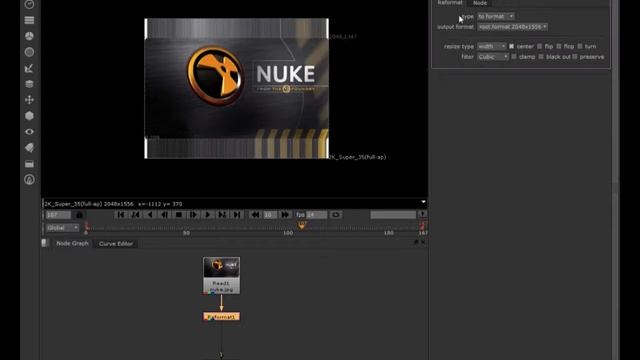640x360 pixels.
Task: Step forward one frame
Action: (193, 215)
